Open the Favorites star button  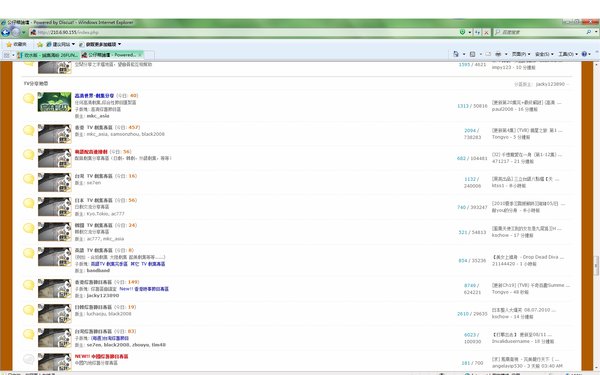coord(16,44)
